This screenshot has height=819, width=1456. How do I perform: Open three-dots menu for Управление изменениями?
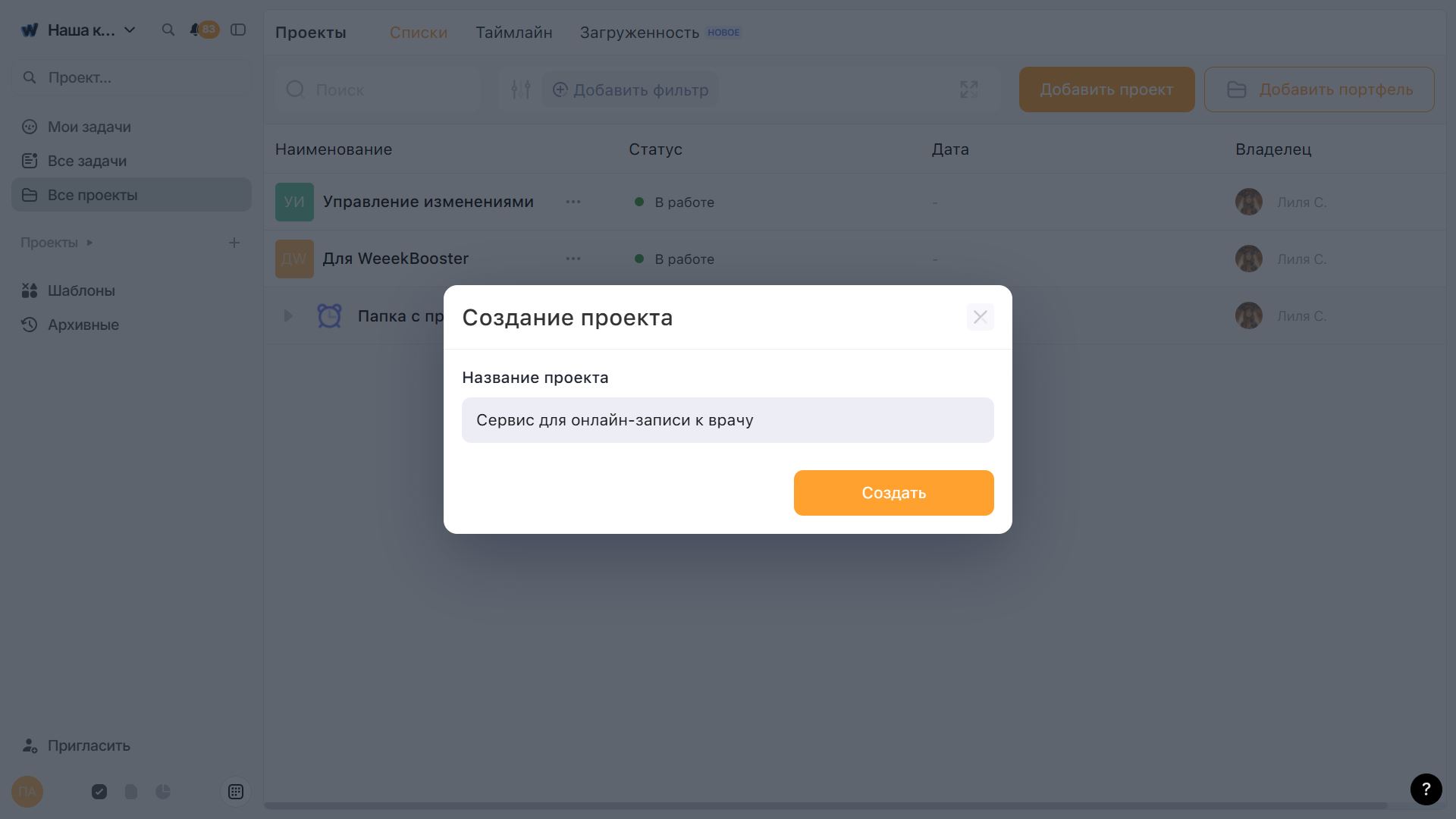(573, 202)
